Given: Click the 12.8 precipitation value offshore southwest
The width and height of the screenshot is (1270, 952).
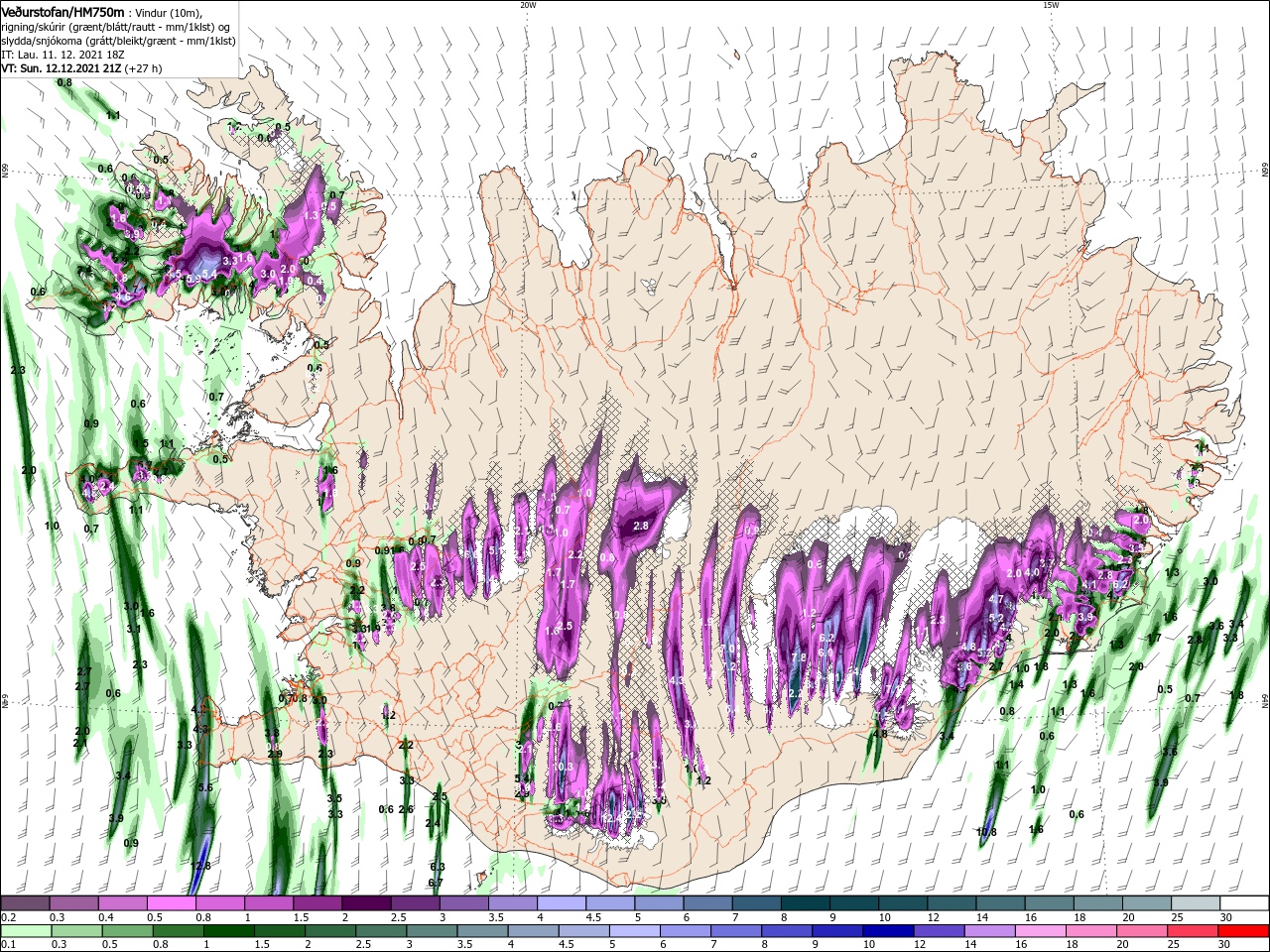Looking at the screenshot, I should point(201,866).
